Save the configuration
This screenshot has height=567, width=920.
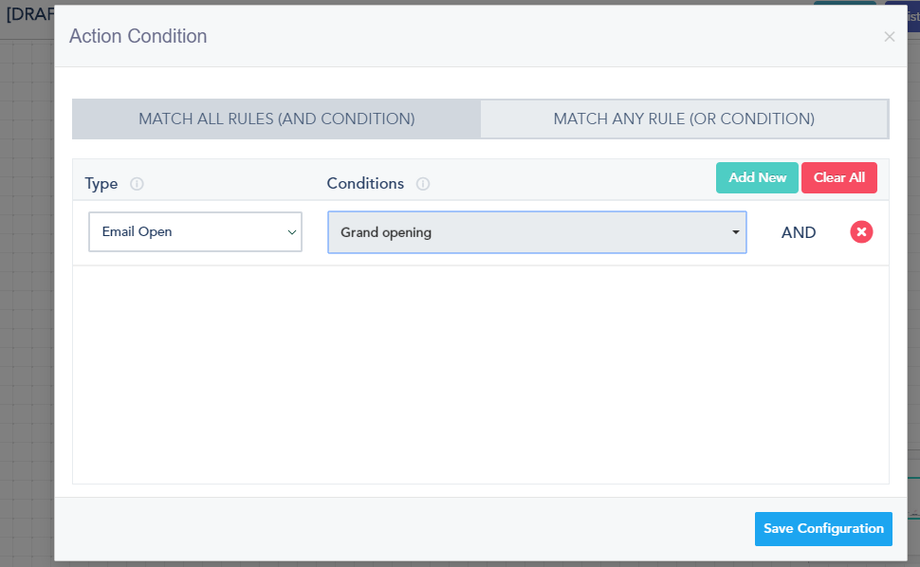[823, 529]
